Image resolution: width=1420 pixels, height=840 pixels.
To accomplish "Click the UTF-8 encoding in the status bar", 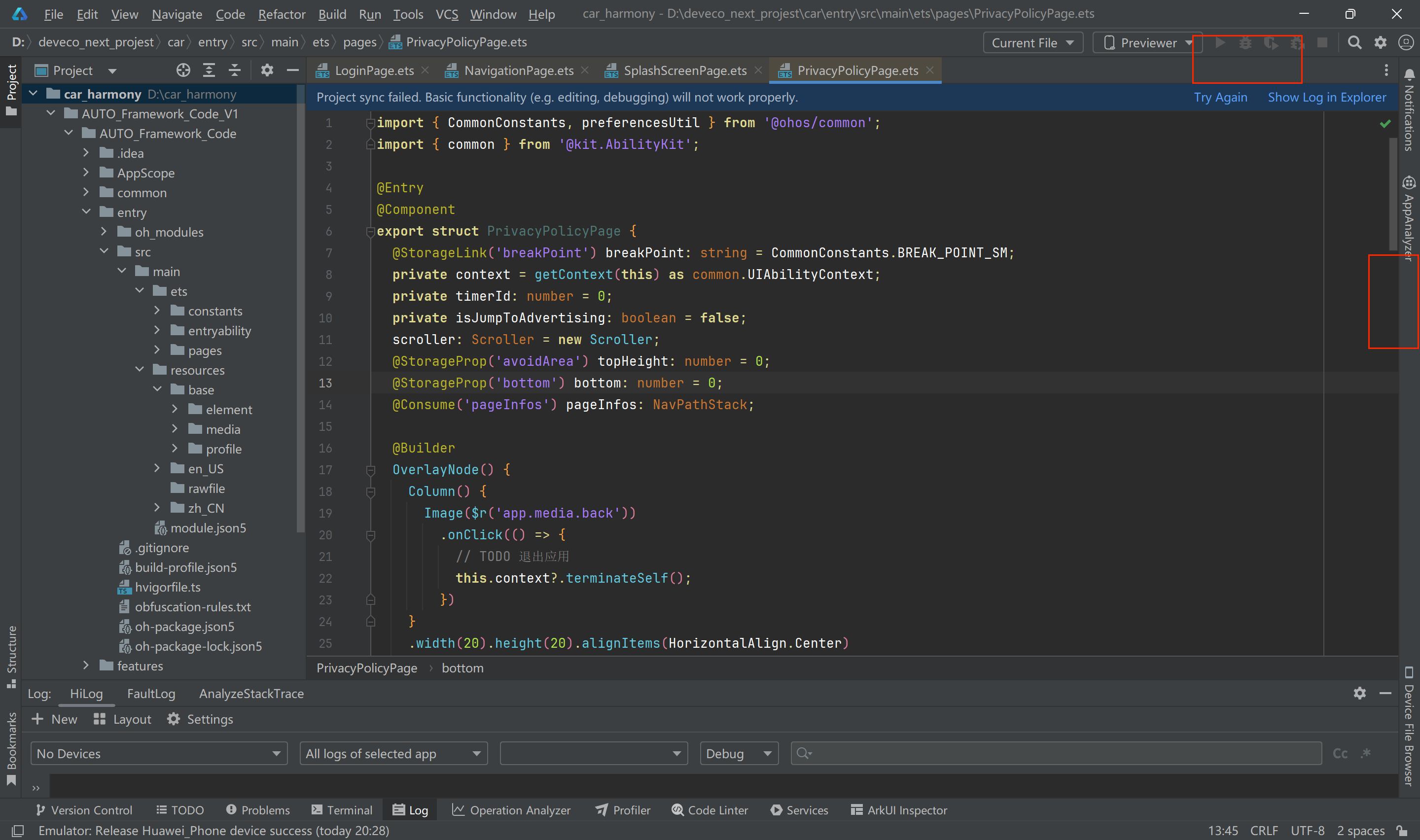I will 1307,830.
